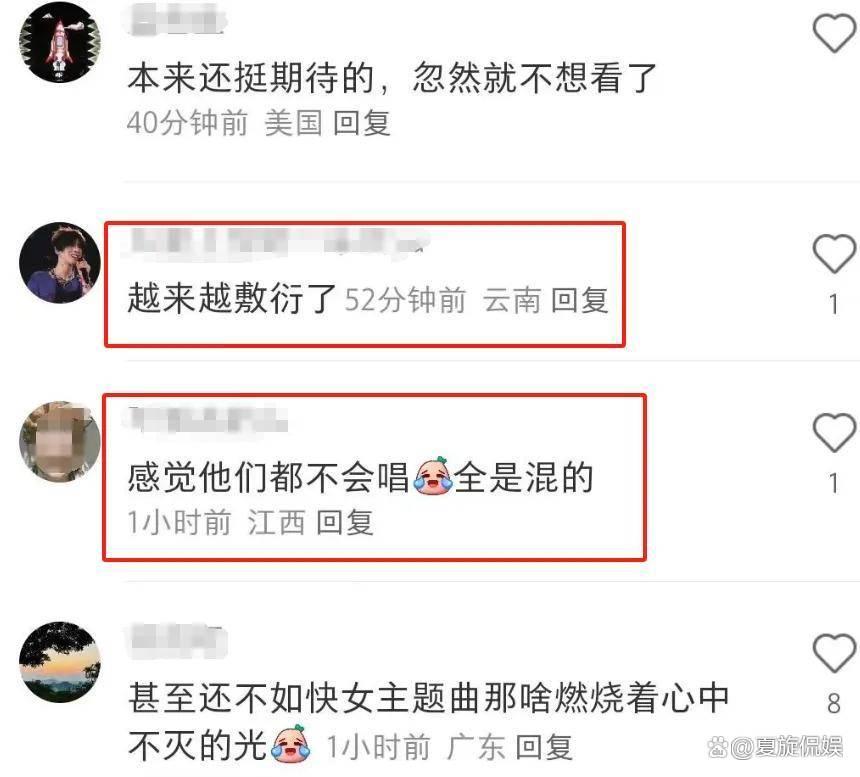Reply to the 广东 comment
Image resolution: width=860 pixels, height=777 pixels.
pos(544,747)
